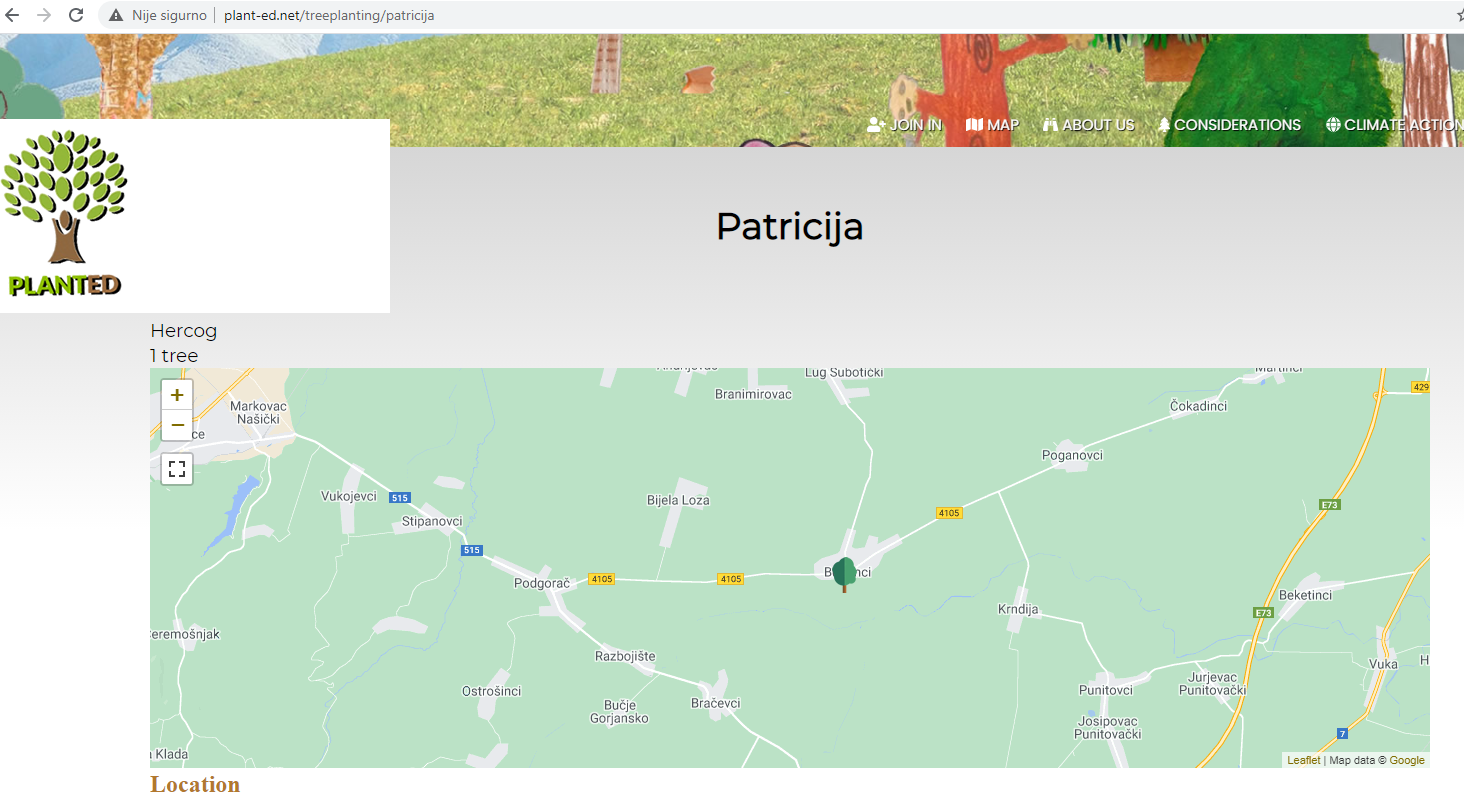
Task: Click Punitovci on the map
Action: click(x=1106, y=690)
